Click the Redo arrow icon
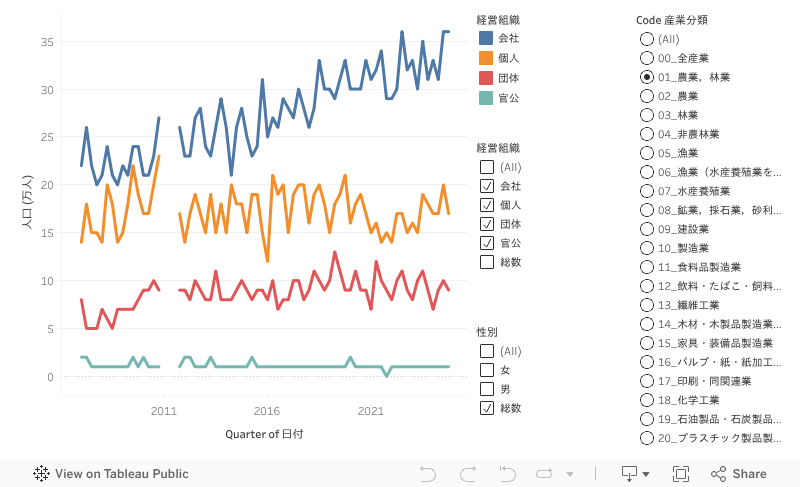The height and width of the screenshot is (487, 800). click(467, 474)
